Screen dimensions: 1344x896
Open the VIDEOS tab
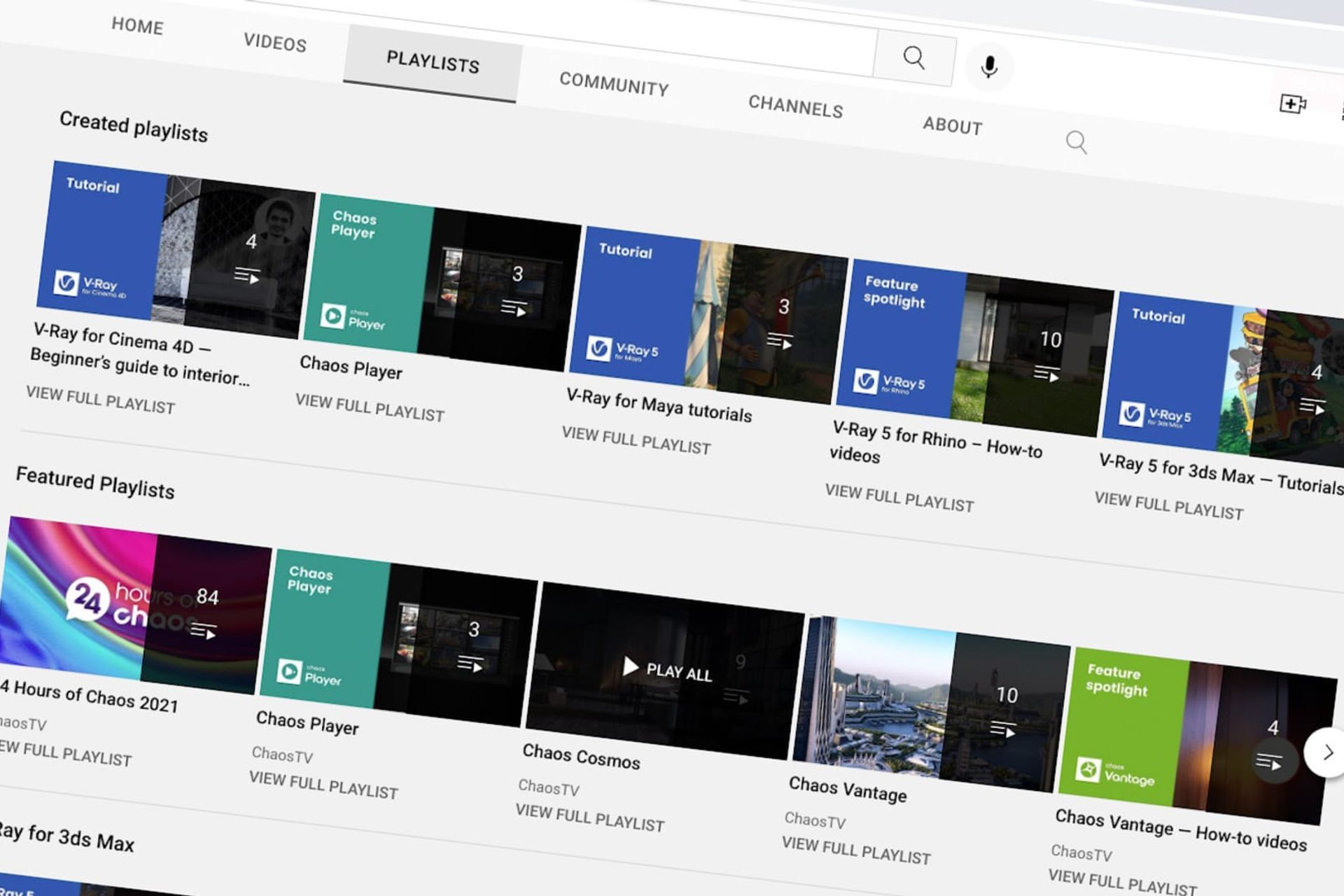[x=275, y=43]
